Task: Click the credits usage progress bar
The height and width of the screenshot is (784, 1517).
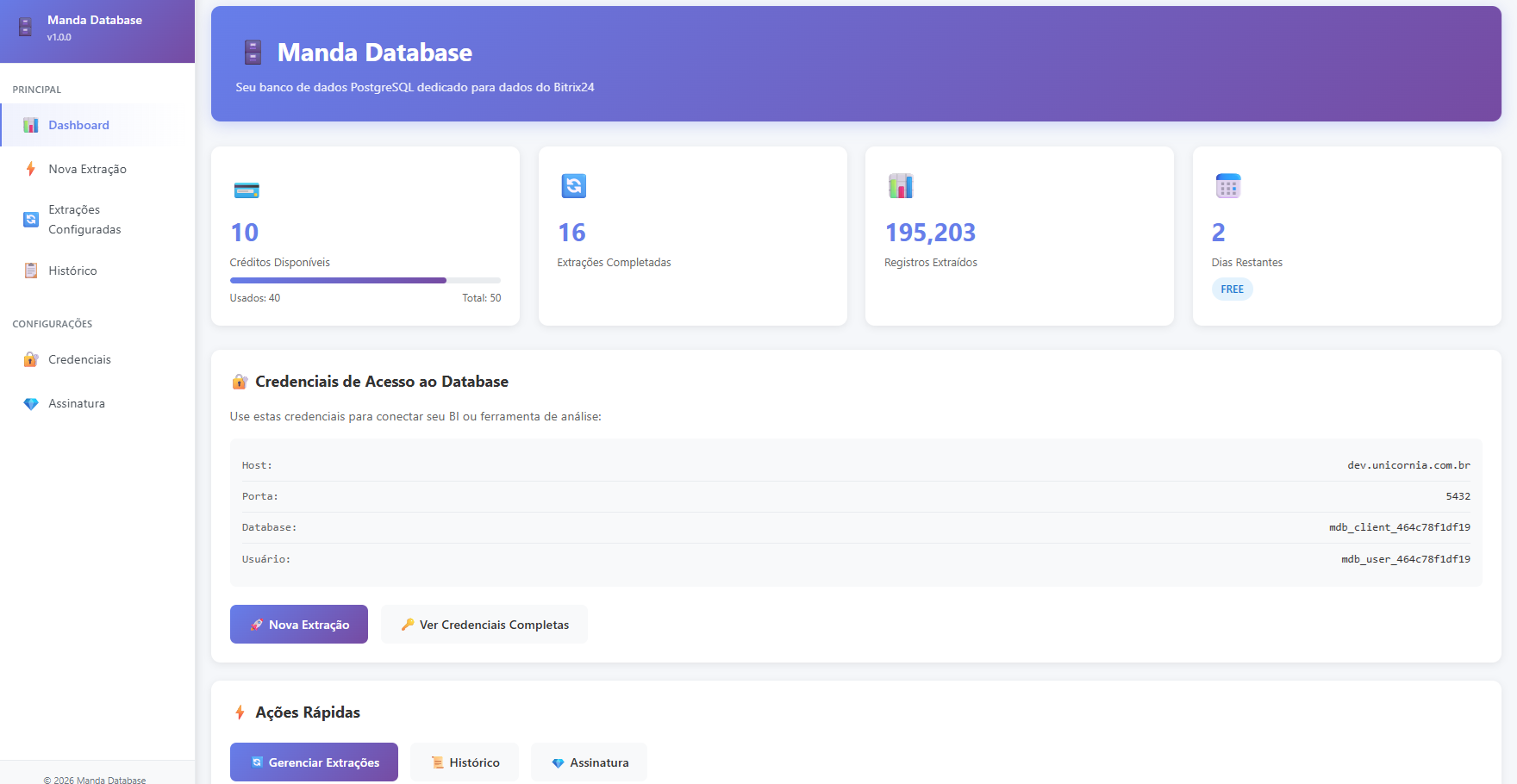Action: 365,280
